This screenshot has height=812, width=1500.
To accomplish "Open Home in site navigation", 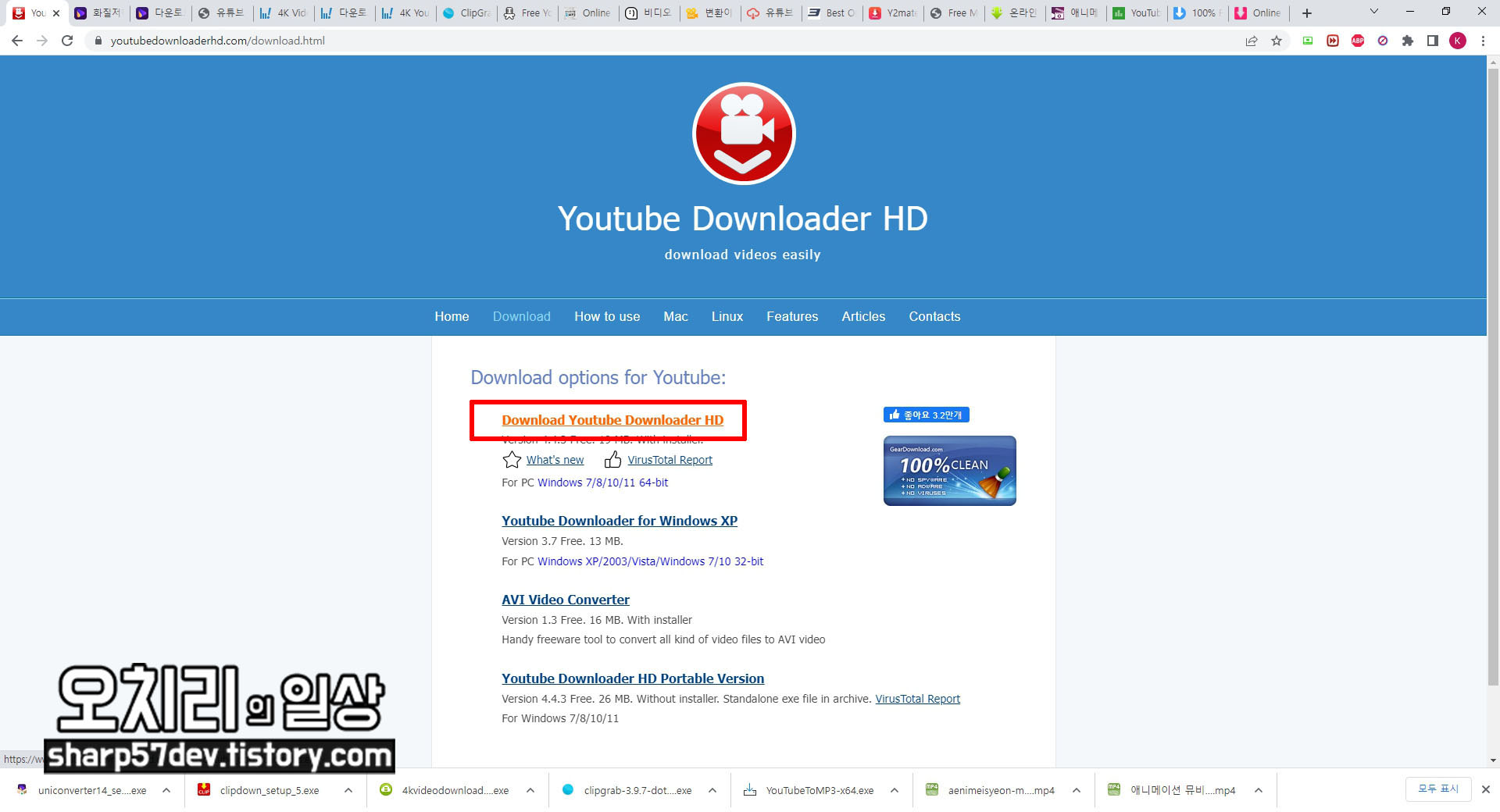I will click(x=452, y=316).
